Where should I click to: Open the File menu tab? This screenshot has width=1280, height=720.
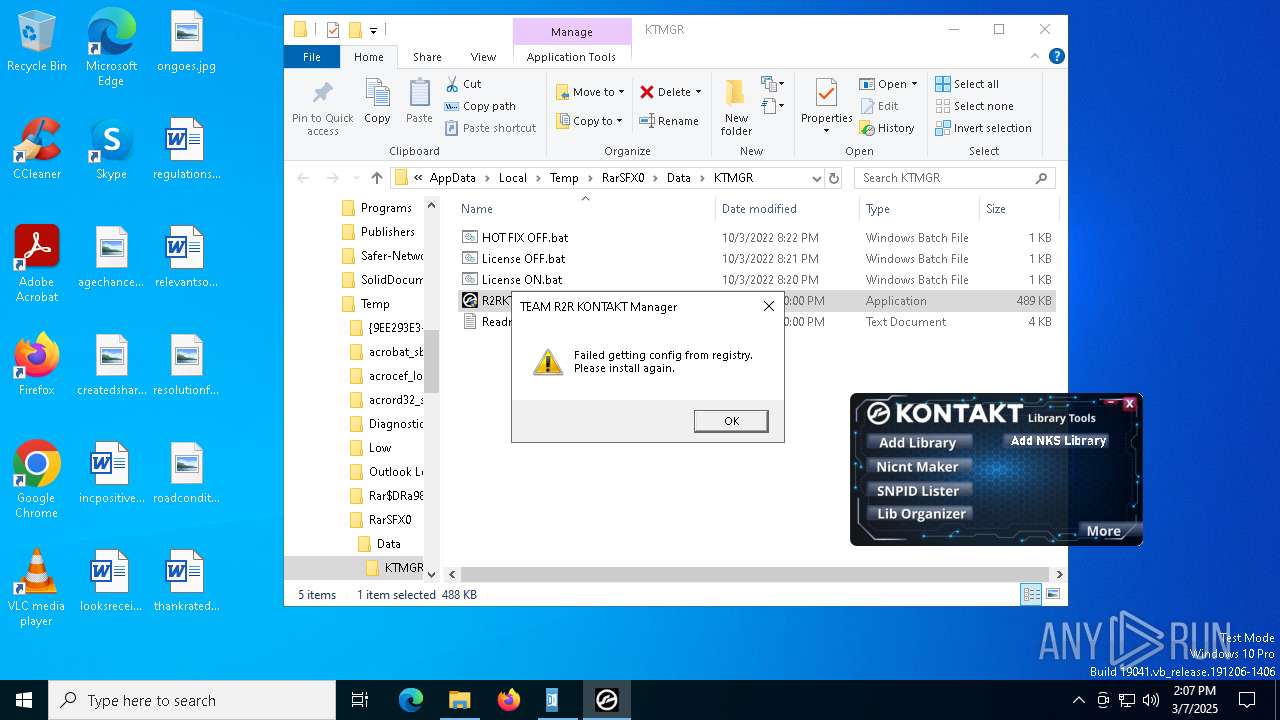[x=312, y=57]
